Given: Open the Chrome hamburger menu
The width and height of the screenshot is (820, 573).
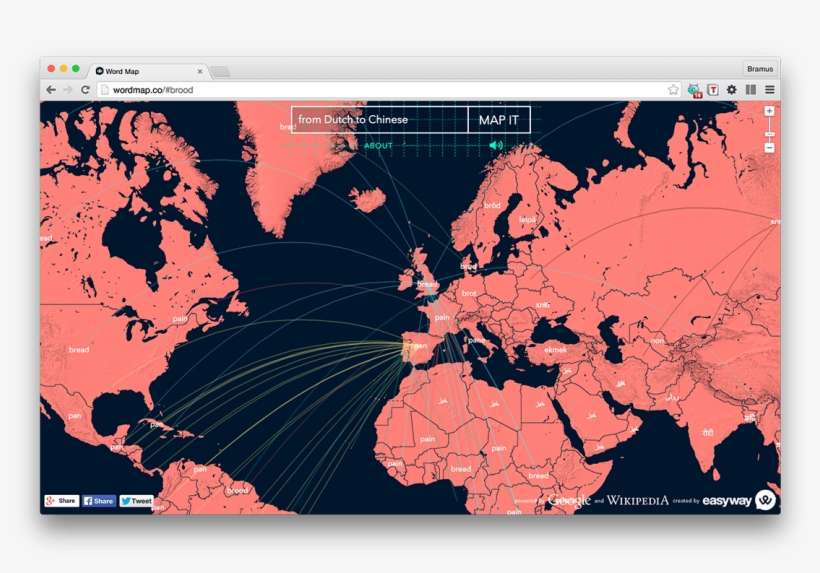Looking at the screenshot, I should (769, 90).
